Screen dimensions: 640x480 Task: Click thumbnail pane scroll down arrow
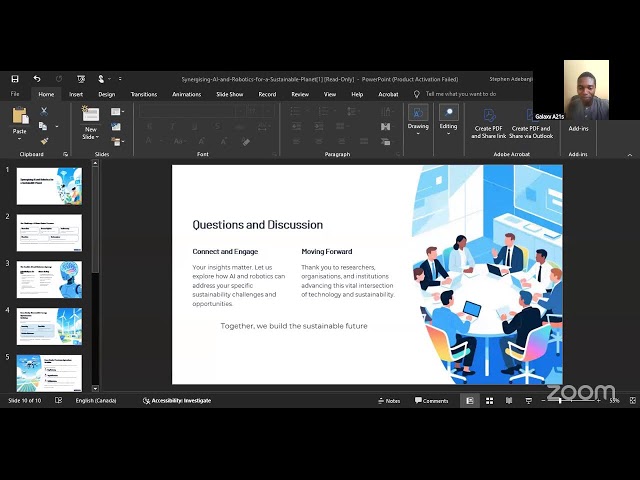point(95,389)
